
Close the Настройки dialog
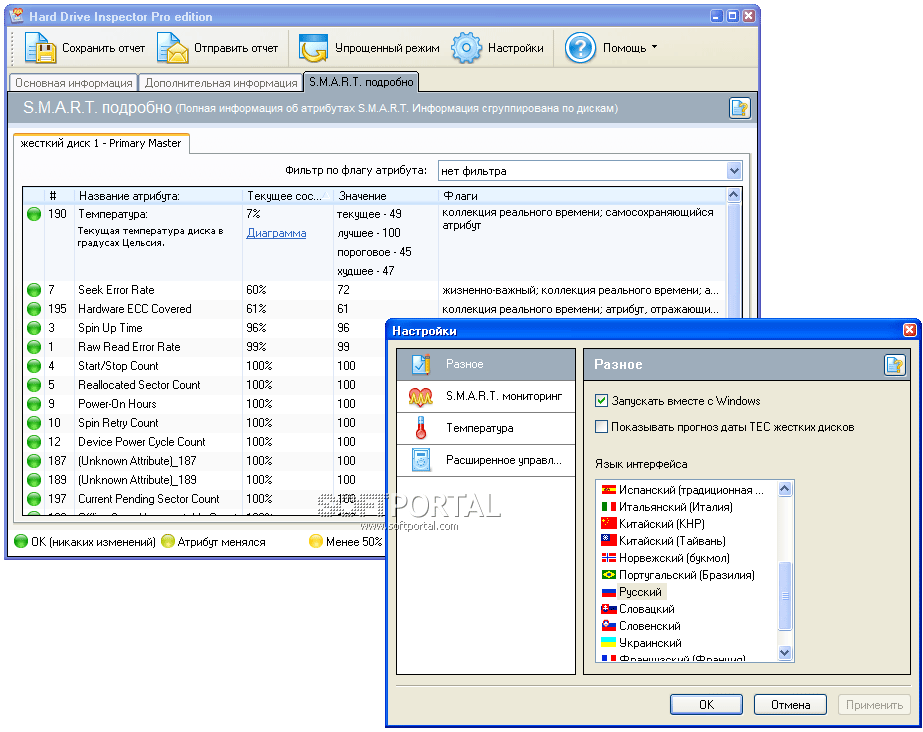(x=909, y=330)
